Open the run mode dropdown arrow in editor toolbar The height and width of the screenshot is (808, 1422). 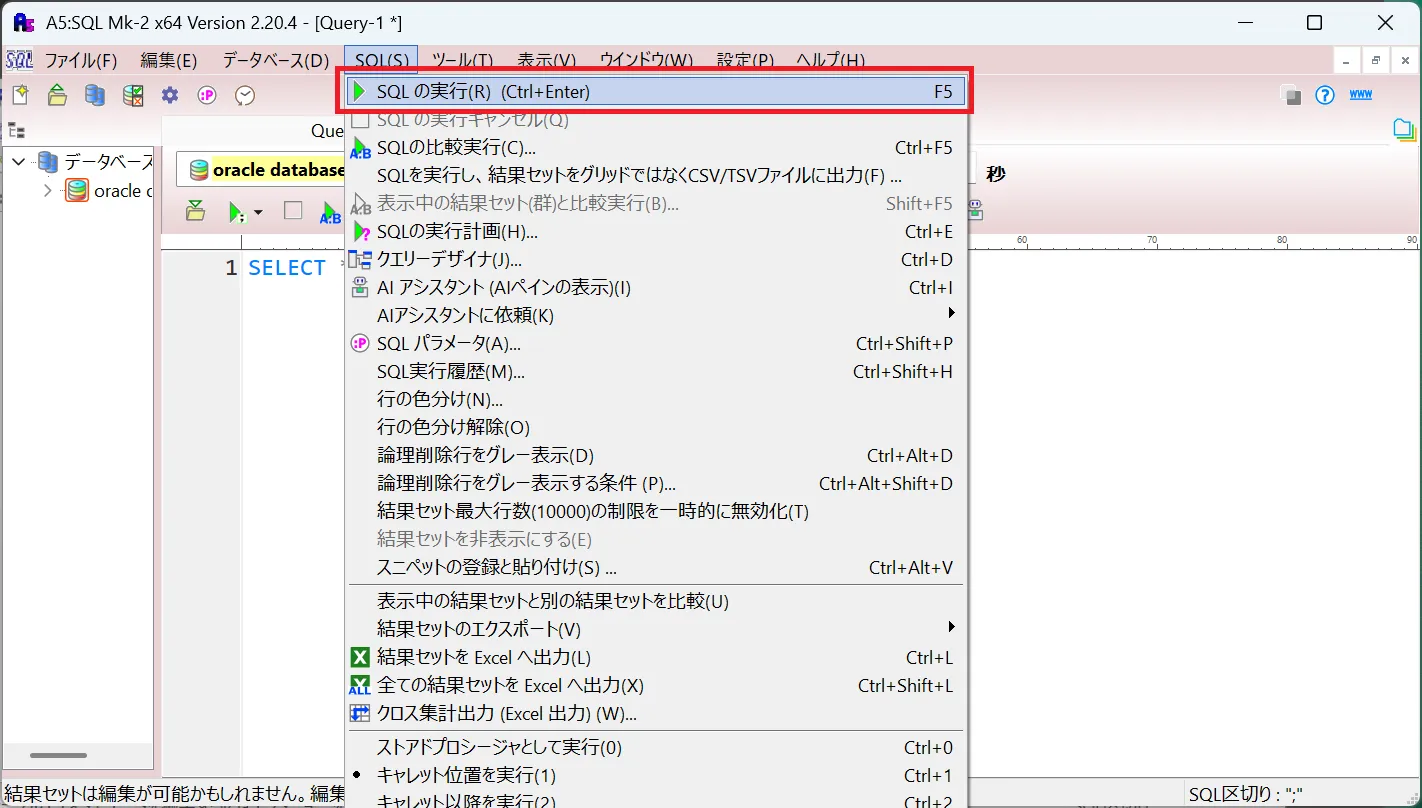click(258, 212)
